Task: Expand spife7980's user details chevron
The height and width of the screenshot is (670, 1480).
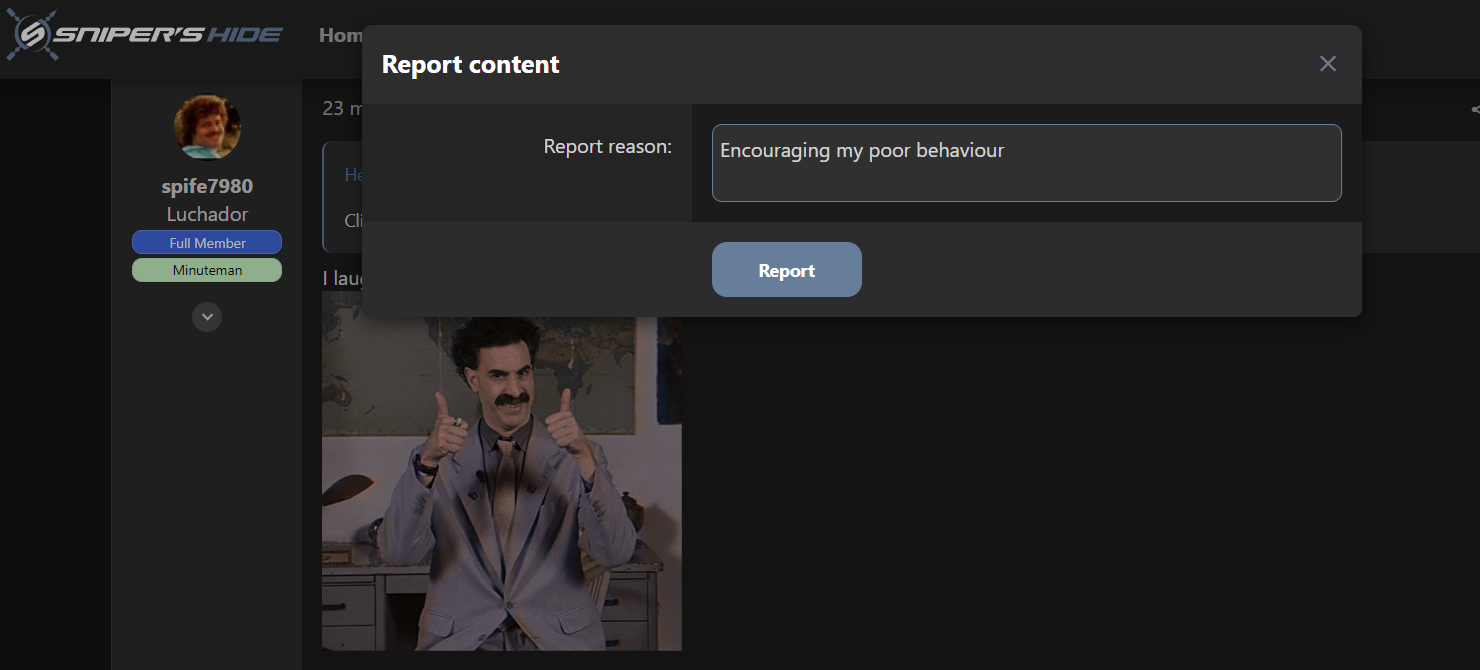Action: tap(207, 317)
